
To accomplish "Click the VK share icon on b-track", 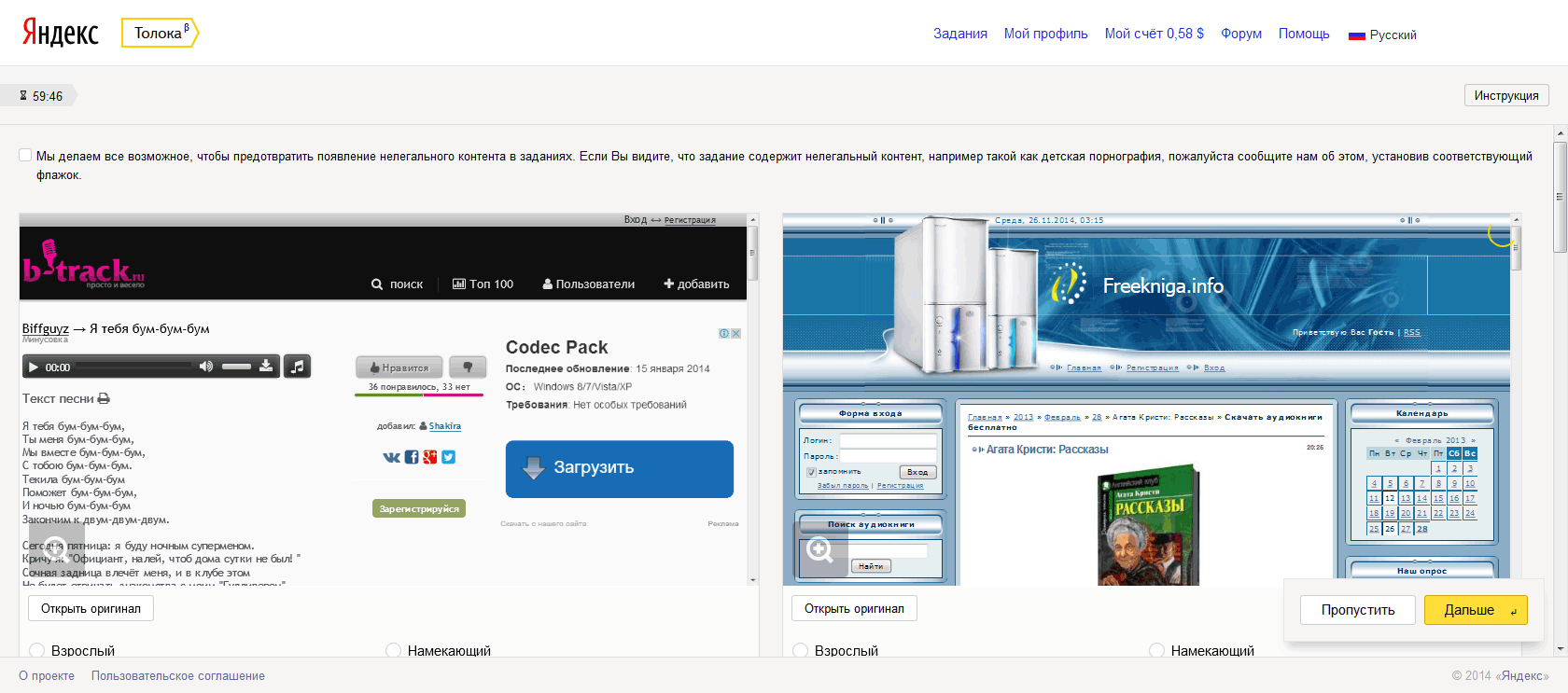I will 392,457.
